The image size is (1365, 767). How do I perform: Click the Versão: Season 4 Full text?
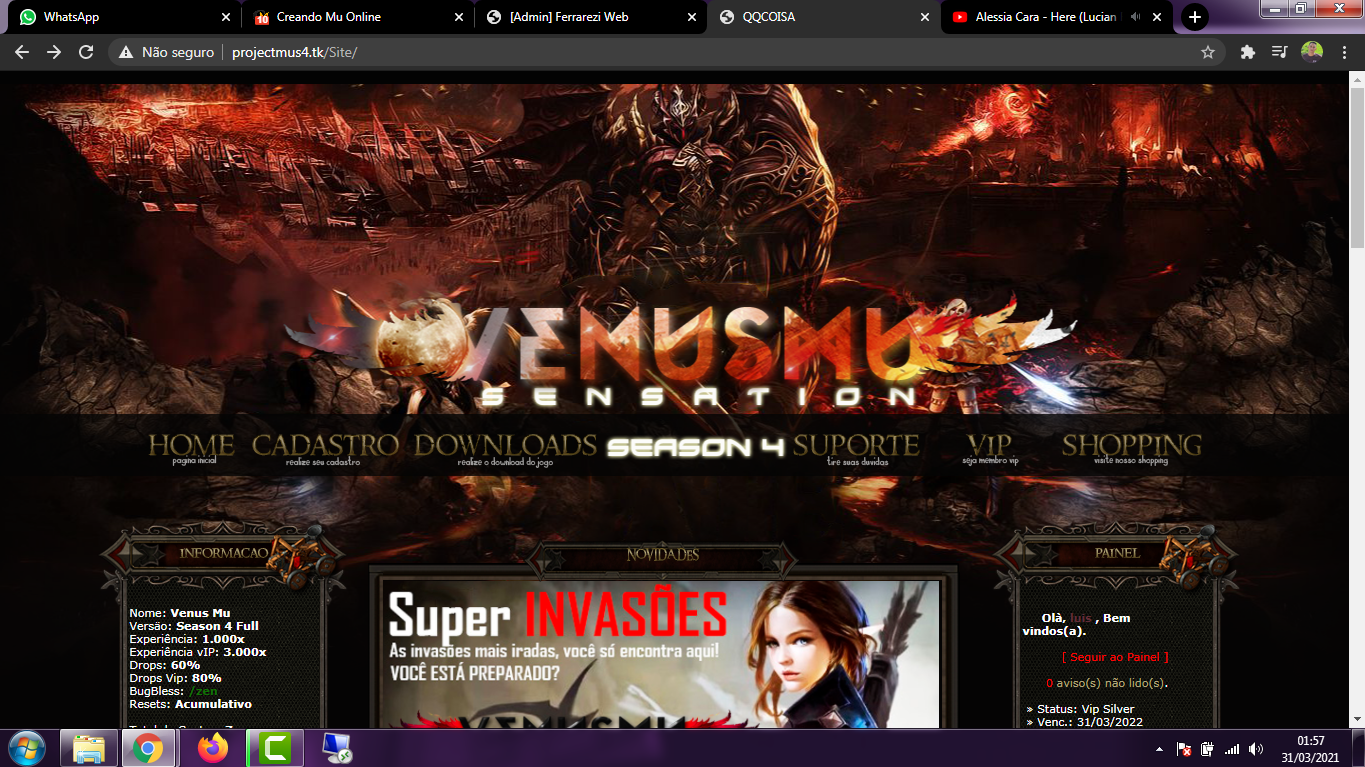[x=194, y=626]
